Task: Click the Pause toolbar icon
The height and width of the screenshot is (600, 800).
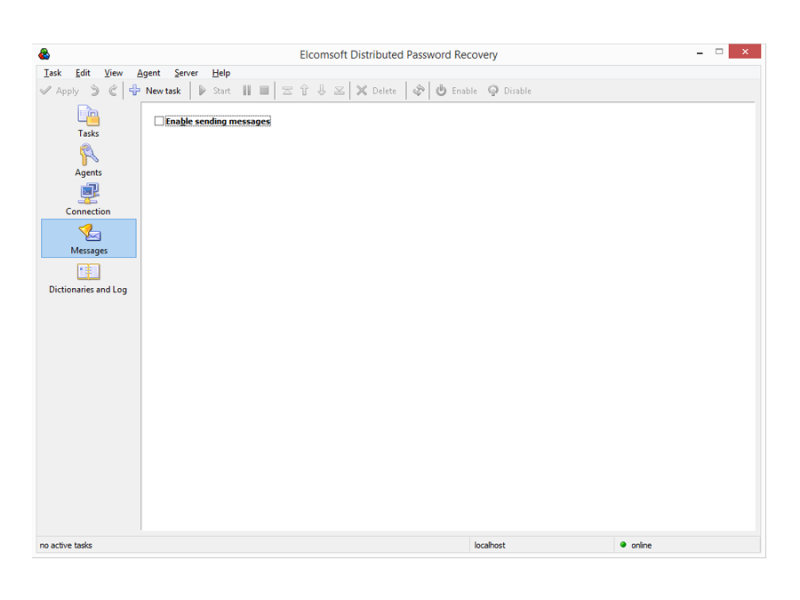Action: tap(246, 90)
